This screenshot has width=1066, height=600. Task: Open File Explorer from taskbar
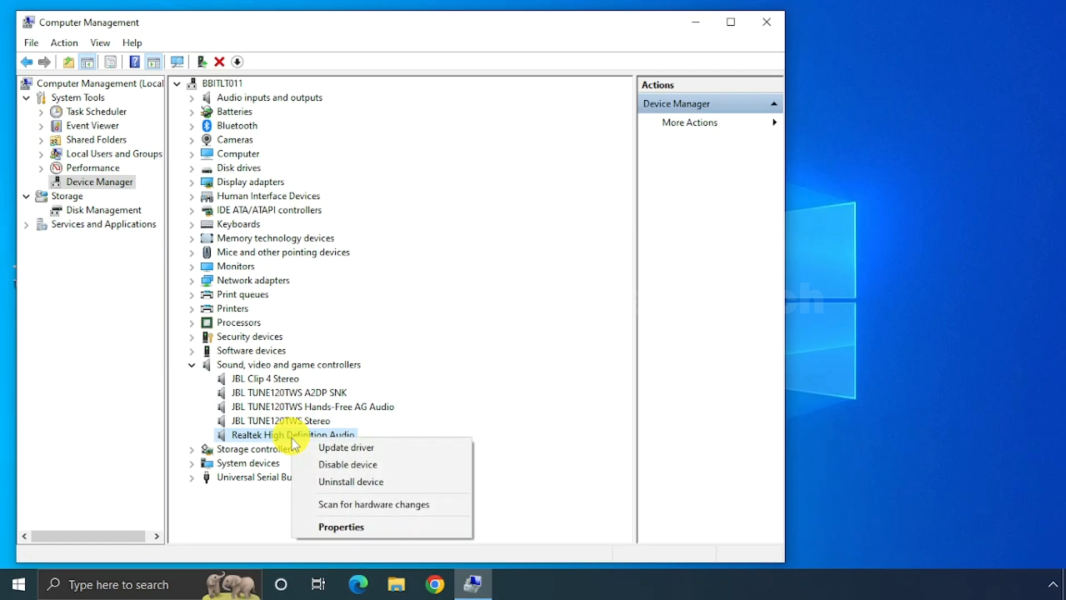click(396, 584)
